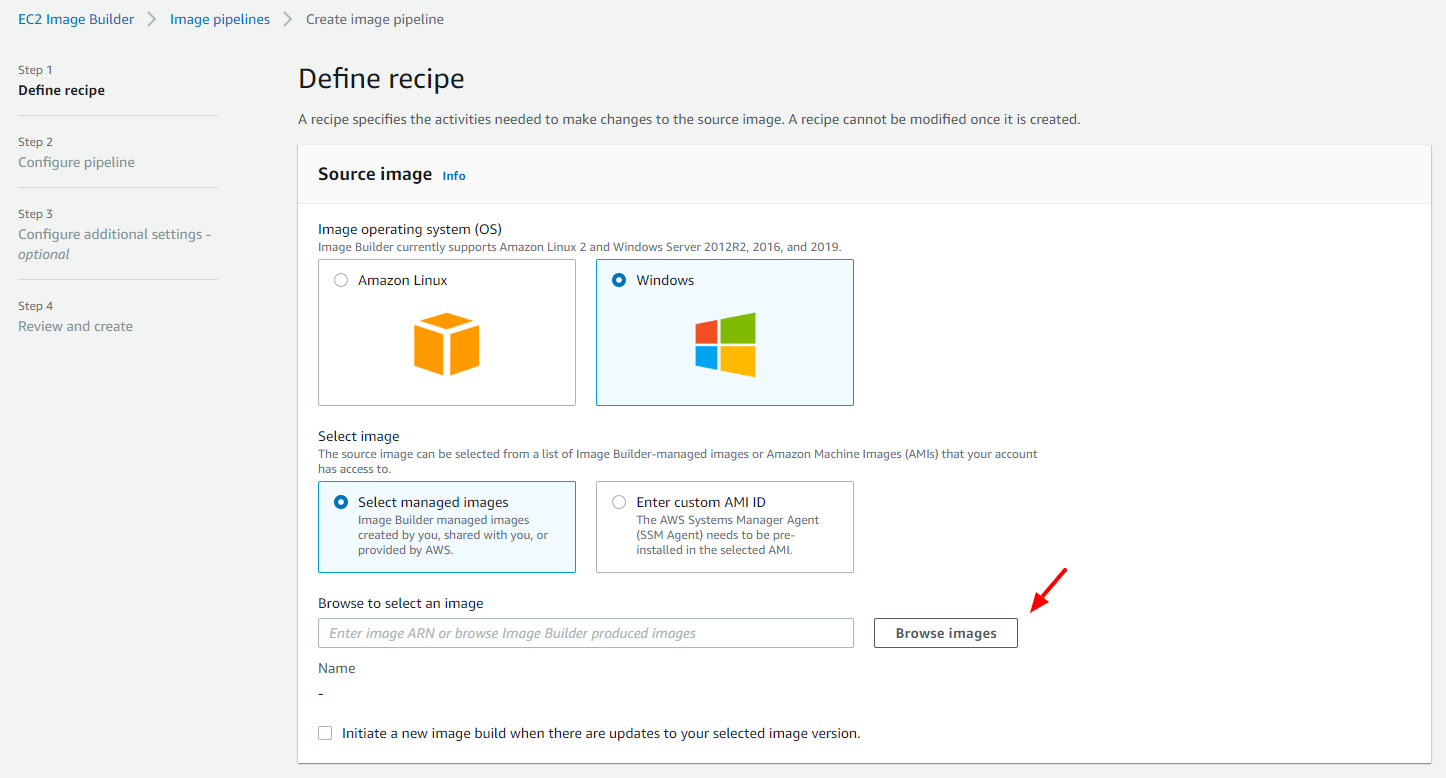
Task: Click 'Source image' section title
Action: (375, 174)
